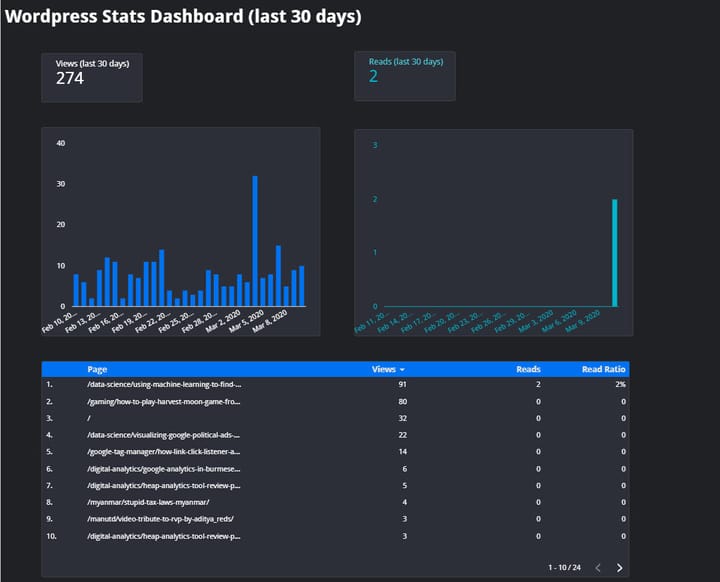The height and width of the screenshot is (582, 720).
Task: Click the pagination text "1 - 10 / 24"
Action: pos(564,568)
